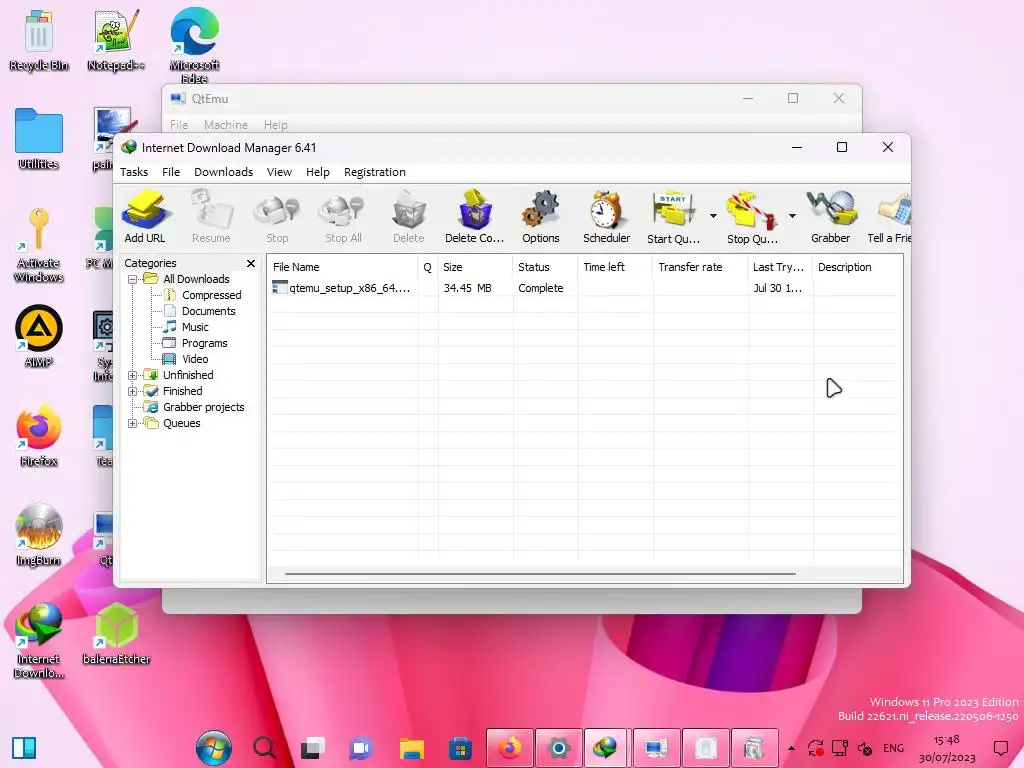Open File Explorer from taskbar
The image size is (1024, 768).
[x=411, y=748]
